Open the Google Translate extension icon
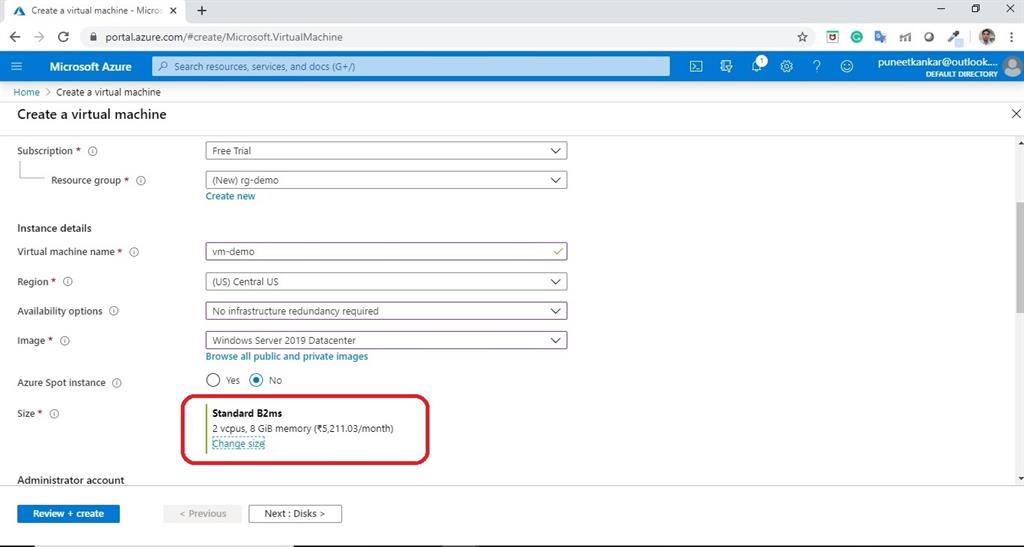 (880, 37)
